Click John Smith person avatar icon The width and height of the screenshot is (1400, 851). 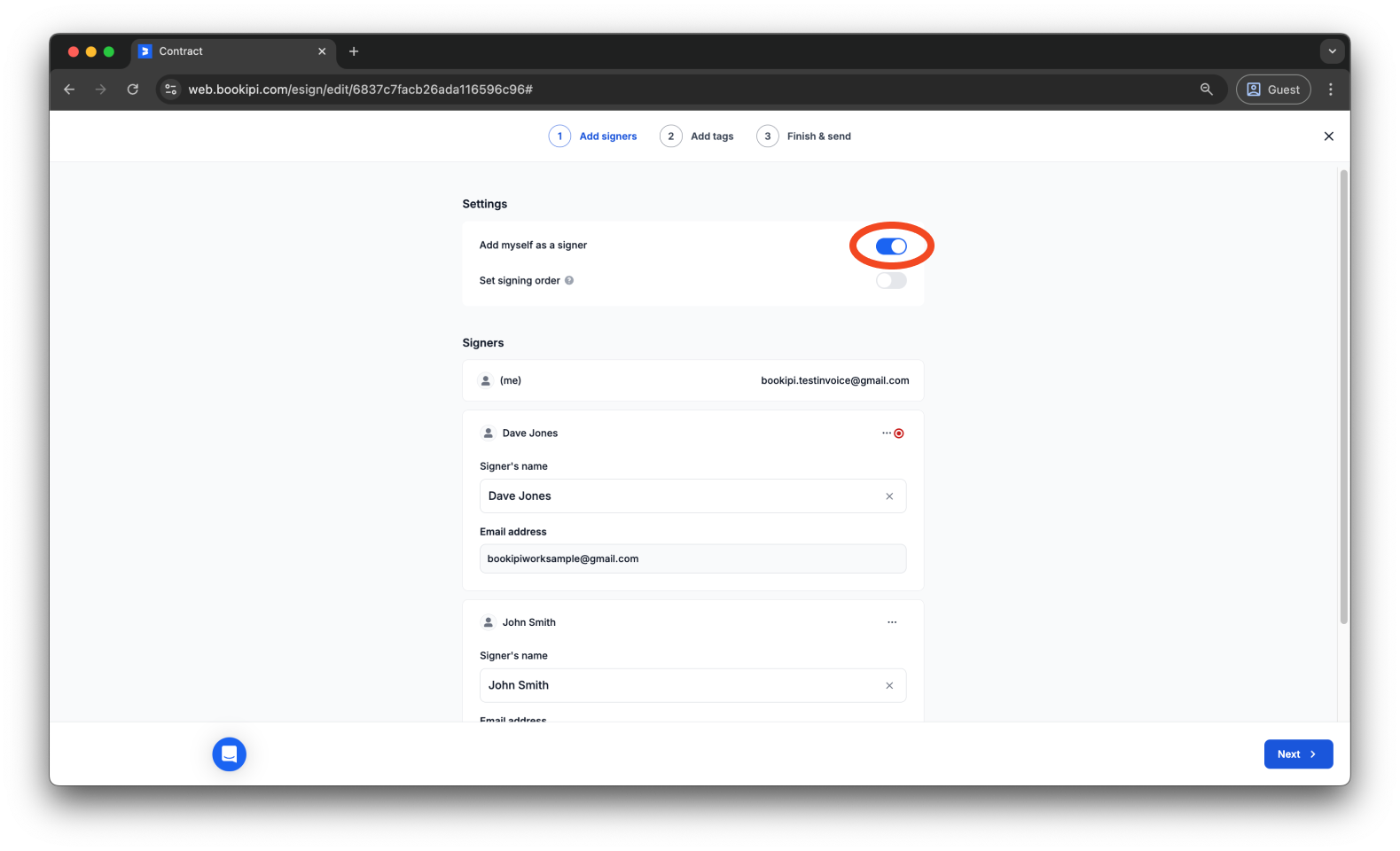coord(488,622)
